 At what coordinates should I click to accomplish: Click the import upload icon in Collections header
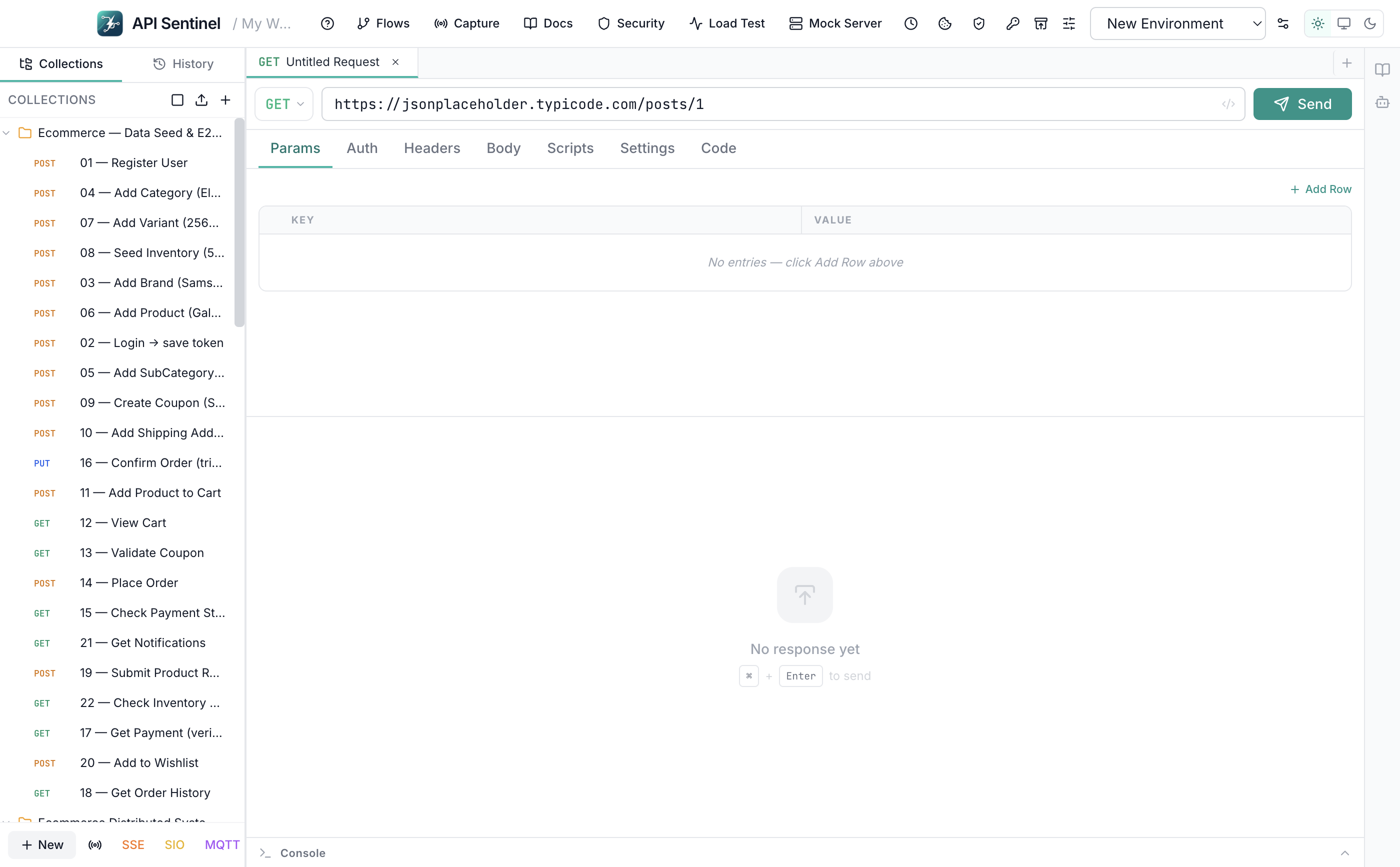(201, 100)
